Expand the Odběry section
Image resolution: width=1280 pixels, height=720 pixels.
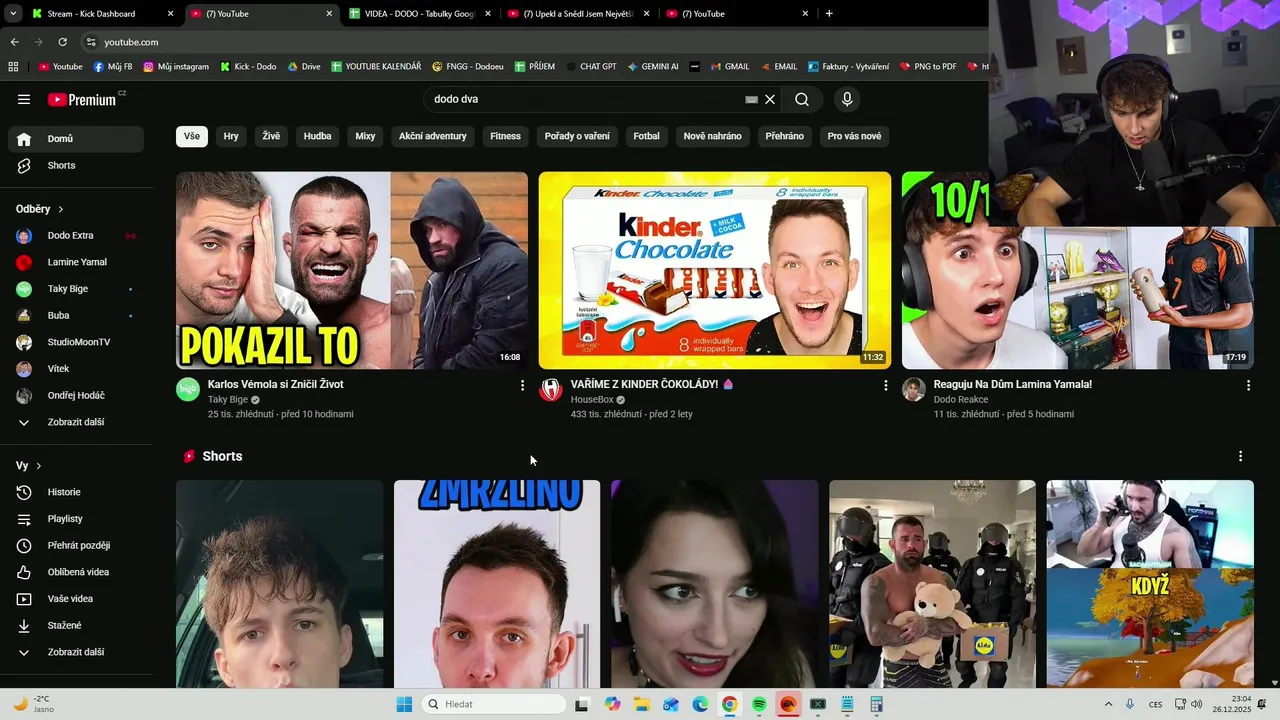tap(40, 209)
